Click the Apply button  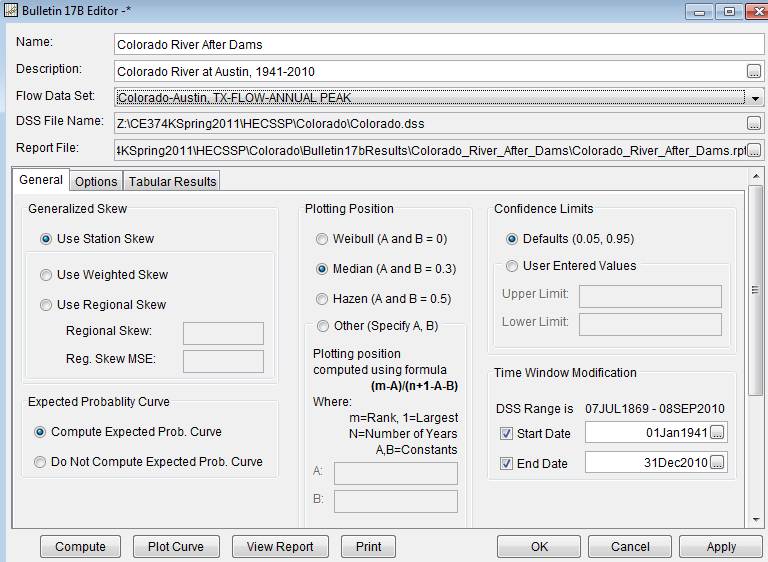[x=721, y=546]
